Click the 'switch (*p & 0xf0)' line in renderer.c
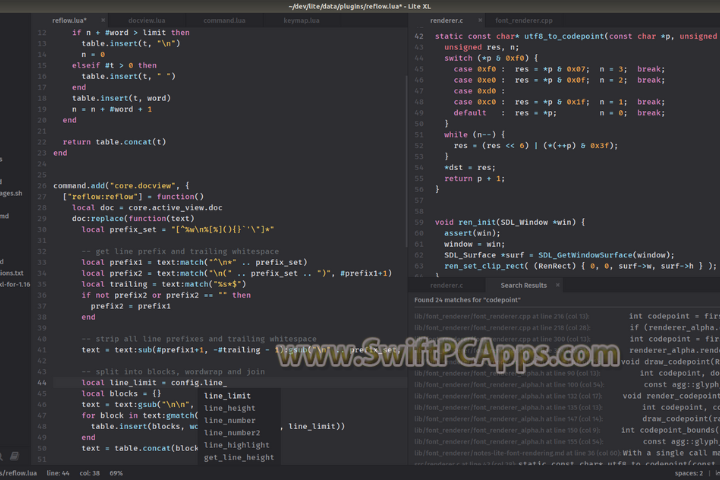 [491, 58]
